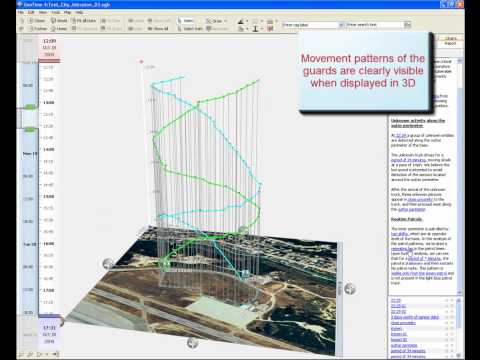
Task: Click the Closer zoom tool
Action: pos(37,21)
